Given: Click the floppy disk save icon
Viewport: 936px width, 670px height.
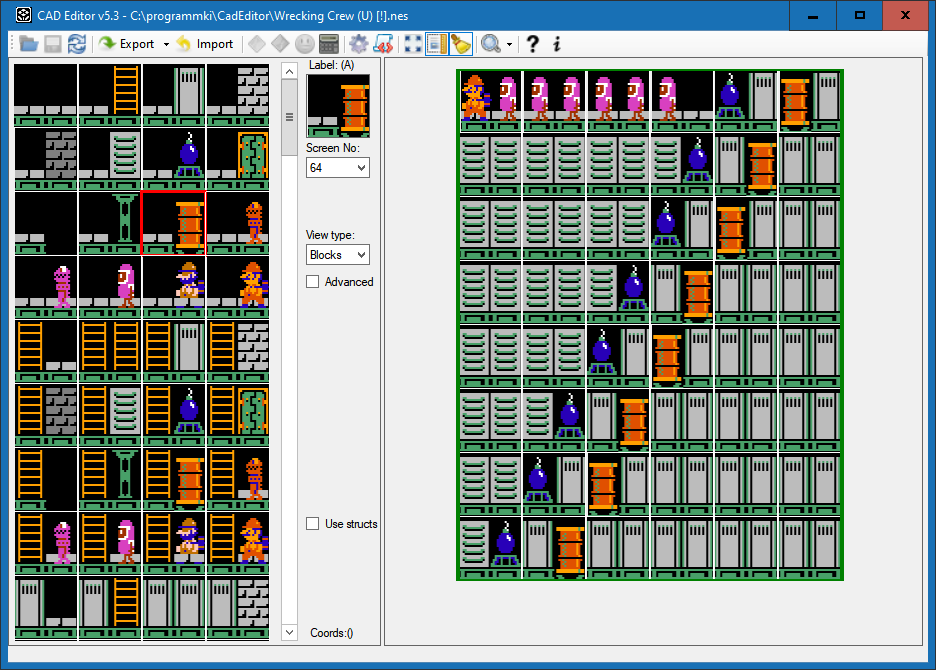Looking at the screenshot, I should pos(53,44).
